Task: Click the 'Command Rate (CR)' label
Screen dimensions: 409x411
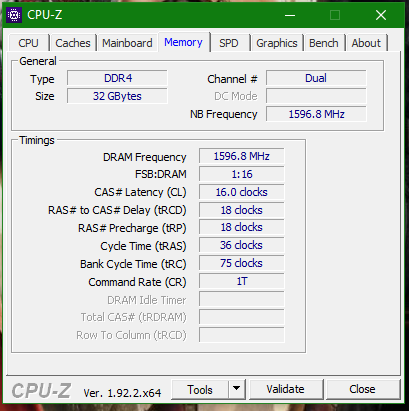Action: tap(137, 282)
